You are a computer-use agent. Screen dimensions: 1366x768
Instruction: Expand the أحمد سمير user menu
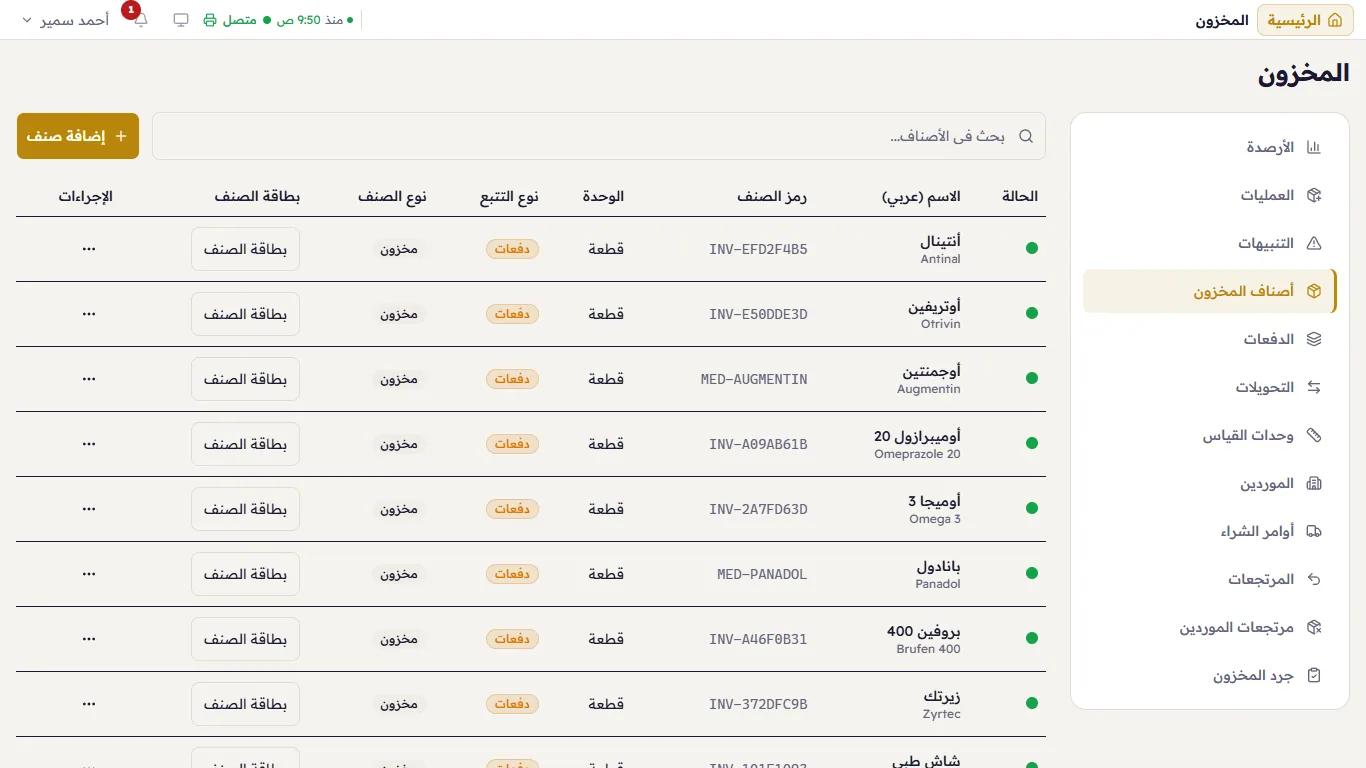(x=65, y=20)
